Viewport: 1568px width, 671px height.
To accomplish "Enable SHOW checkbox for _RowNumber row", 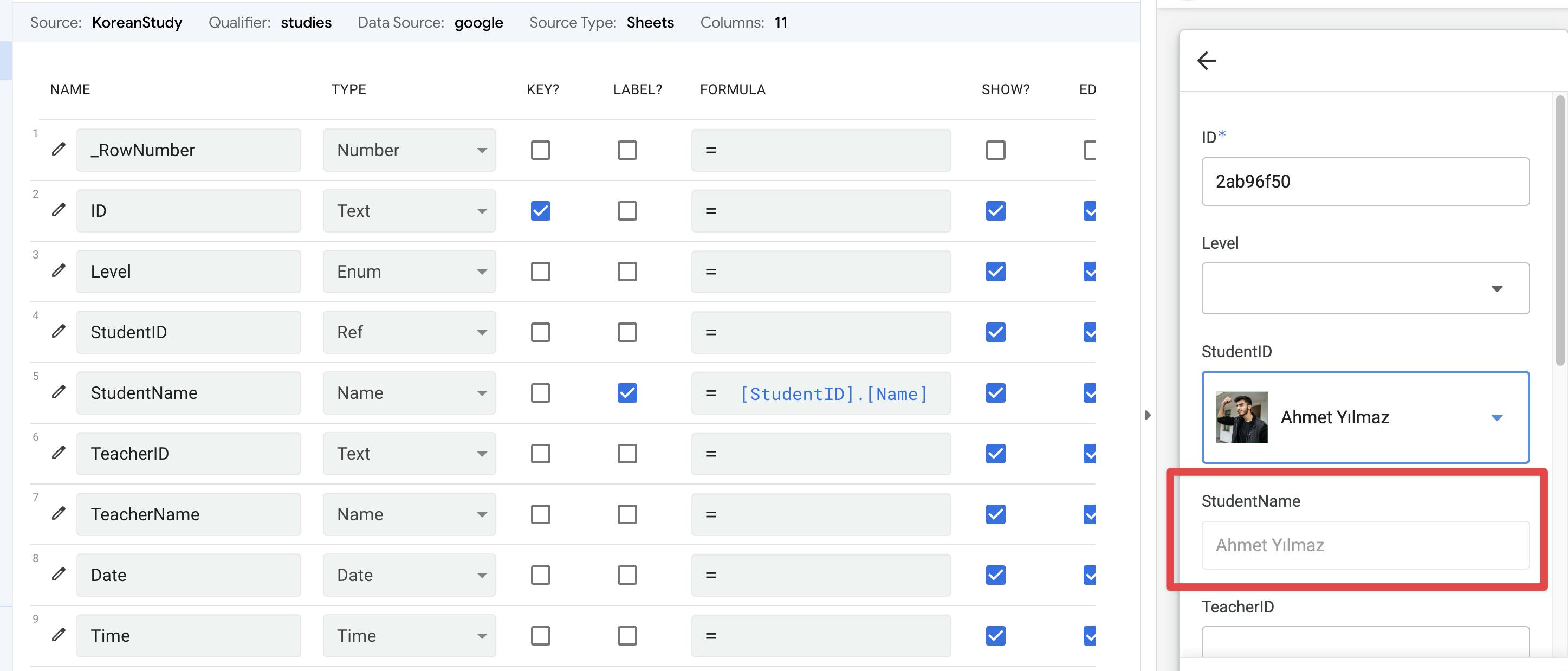I will click(x=995, y=150).
